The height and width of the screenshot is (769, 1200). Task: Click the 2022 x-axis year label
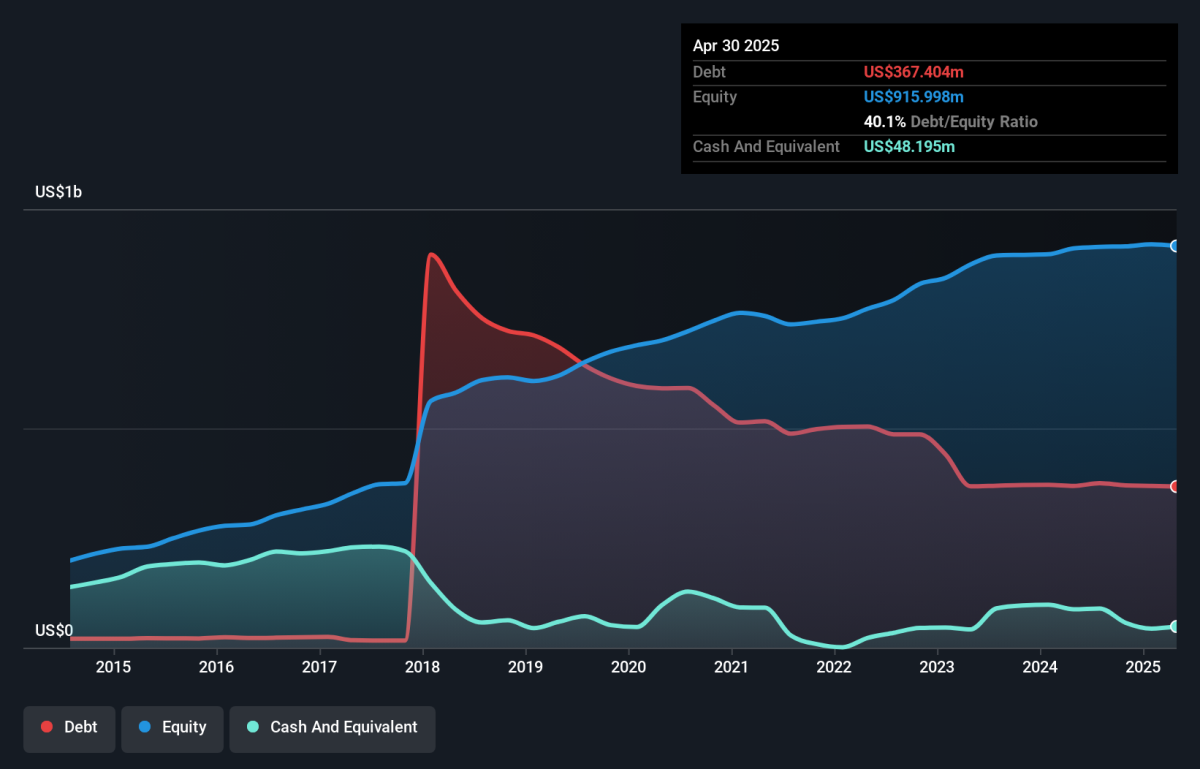pos(834,667)
